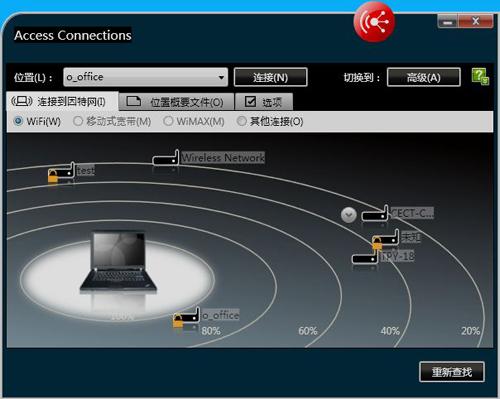Screen dimensions: 500x399
Task: Select the o_office secured router icon
Action: (186, 317)
